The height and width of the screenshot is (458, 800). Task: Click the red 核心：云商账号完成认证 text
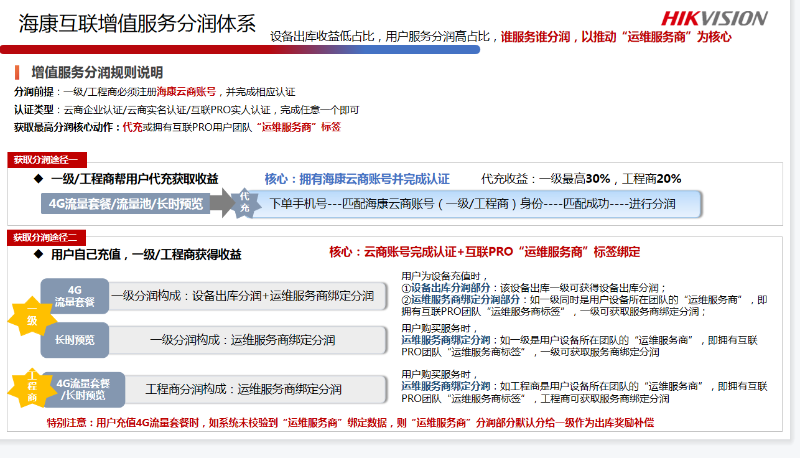pos(484,252)
